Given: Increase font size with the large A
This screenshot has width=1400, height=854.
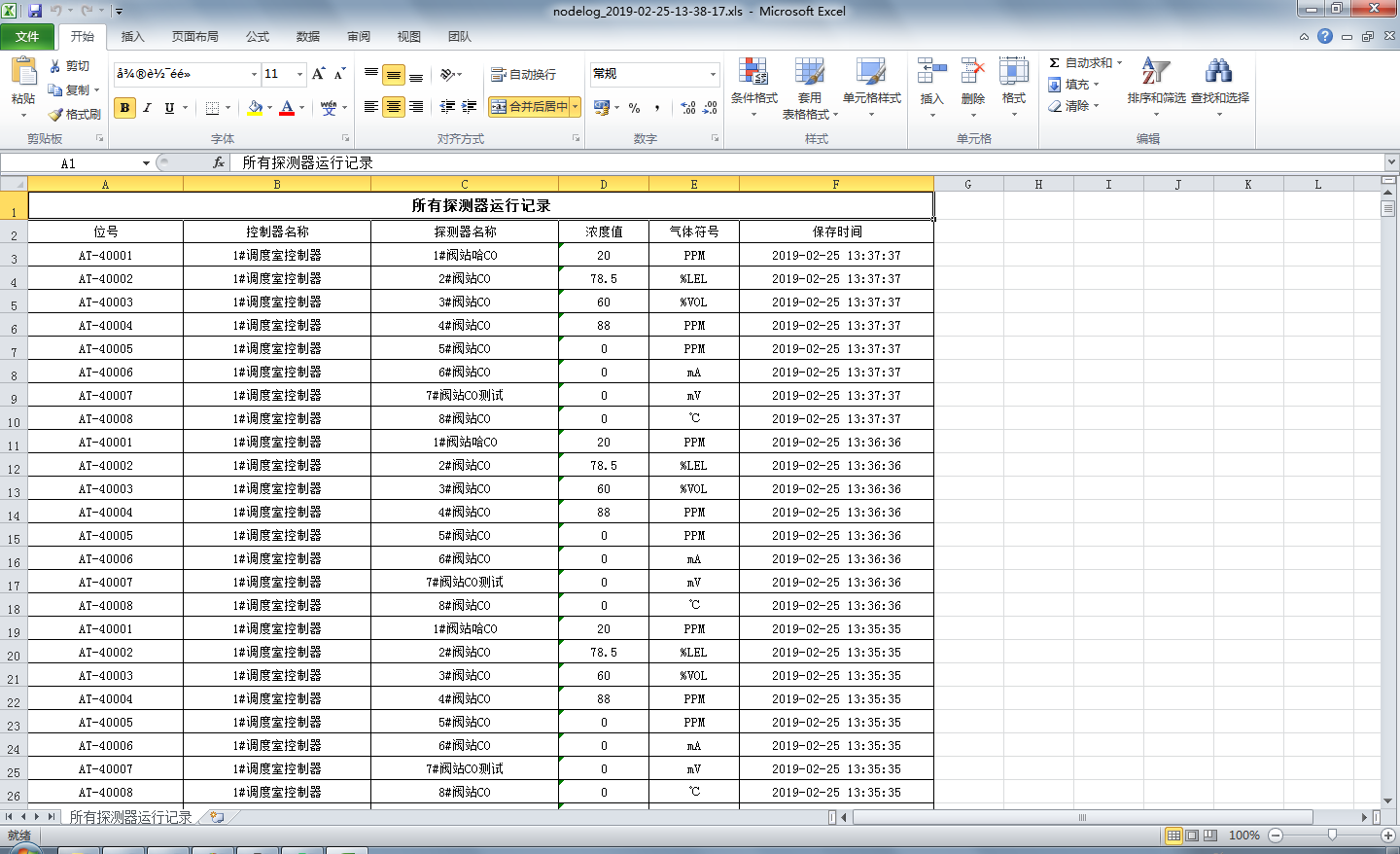Looking at the screenshot, I should (x=318, y=74).
